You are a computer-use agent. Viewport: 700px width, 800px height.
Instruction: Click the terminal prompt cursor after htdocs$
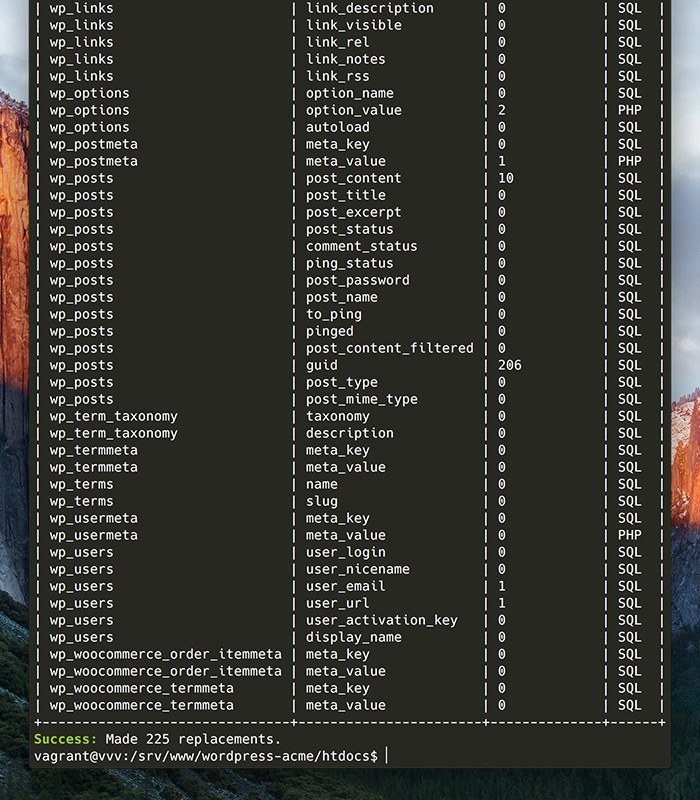point(386,757)
